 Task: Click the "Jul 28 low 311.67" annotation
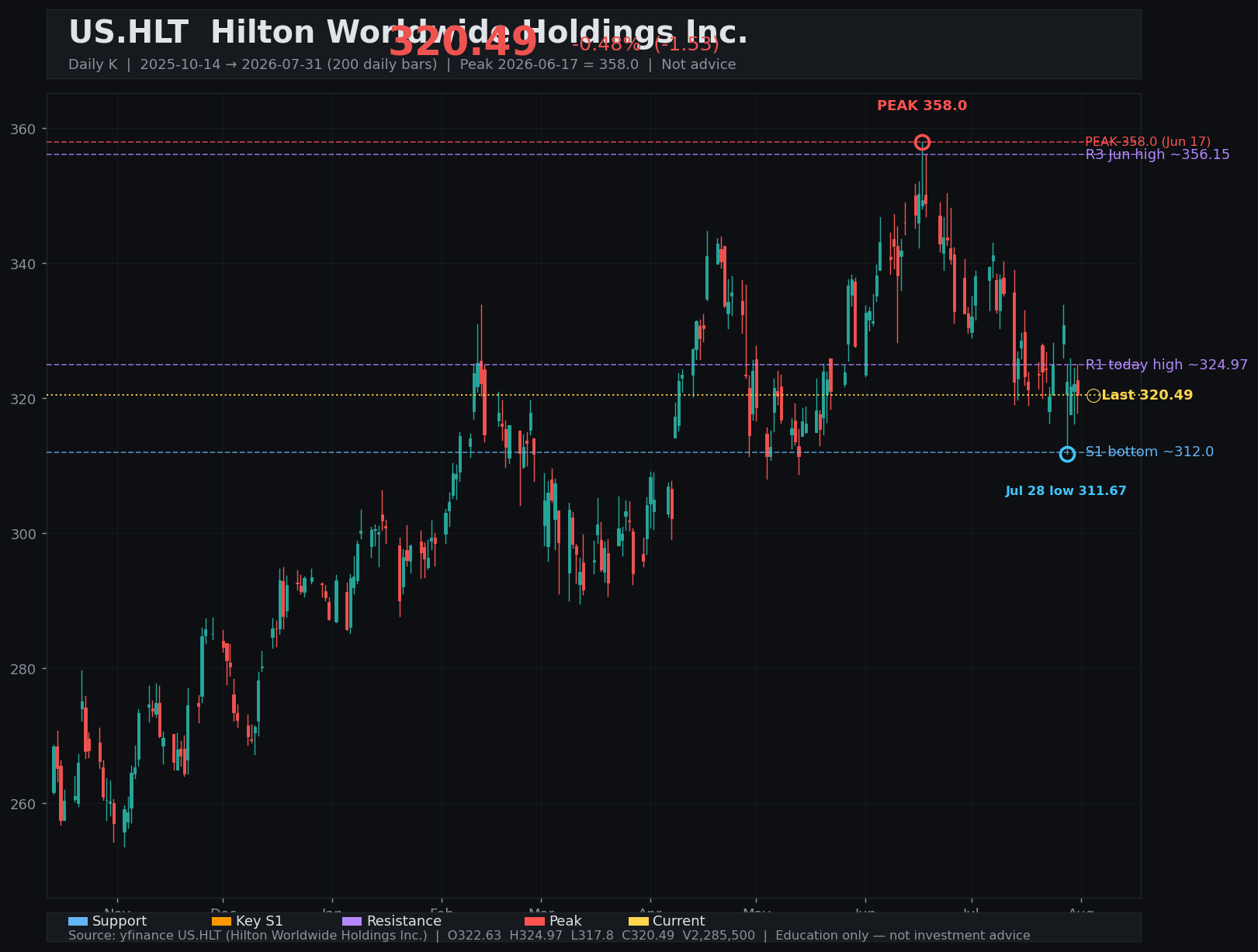pos(1066,491)
